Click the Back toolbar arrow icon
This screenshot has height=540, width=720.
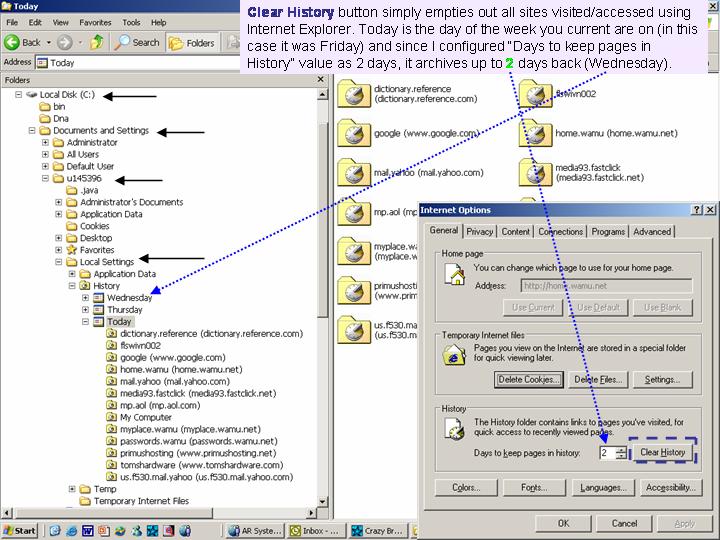(x=12, y=43)
